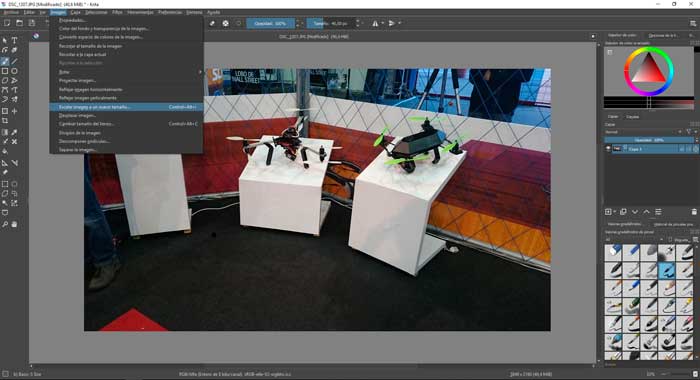Viewport: 700px width, 380px height.
Task: Move layer up with chevron icon
Action: (x=646, y=212)
